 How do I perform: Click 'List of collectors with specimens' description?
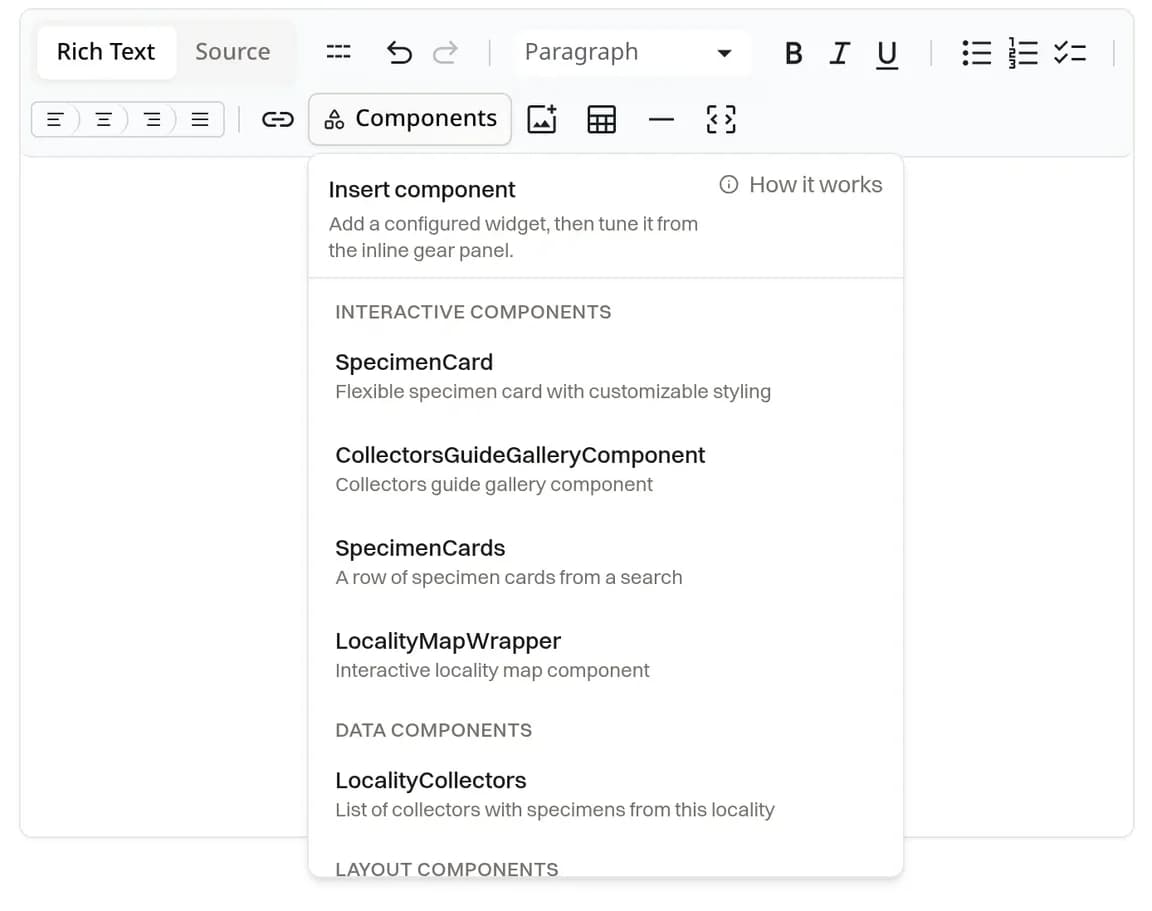click(555, 810)
